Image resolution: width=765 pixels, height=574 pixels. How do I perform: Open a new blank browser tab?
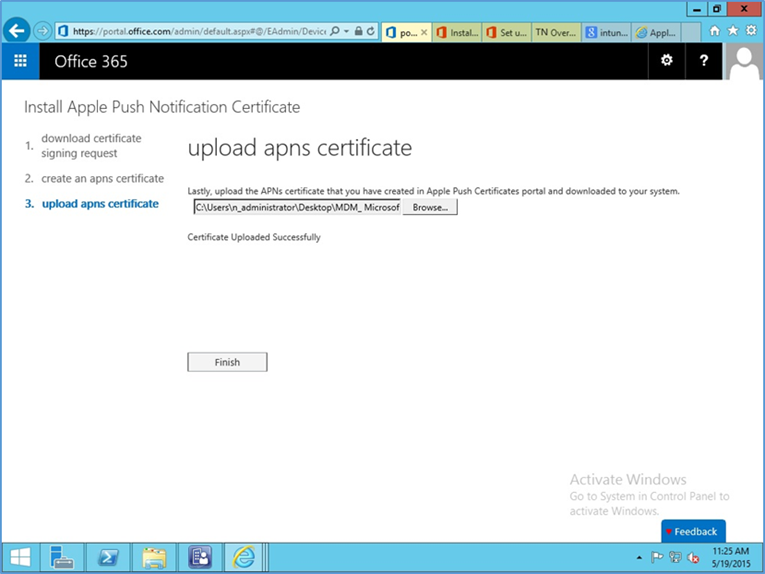pyautogui.click(x=691, y=33)
